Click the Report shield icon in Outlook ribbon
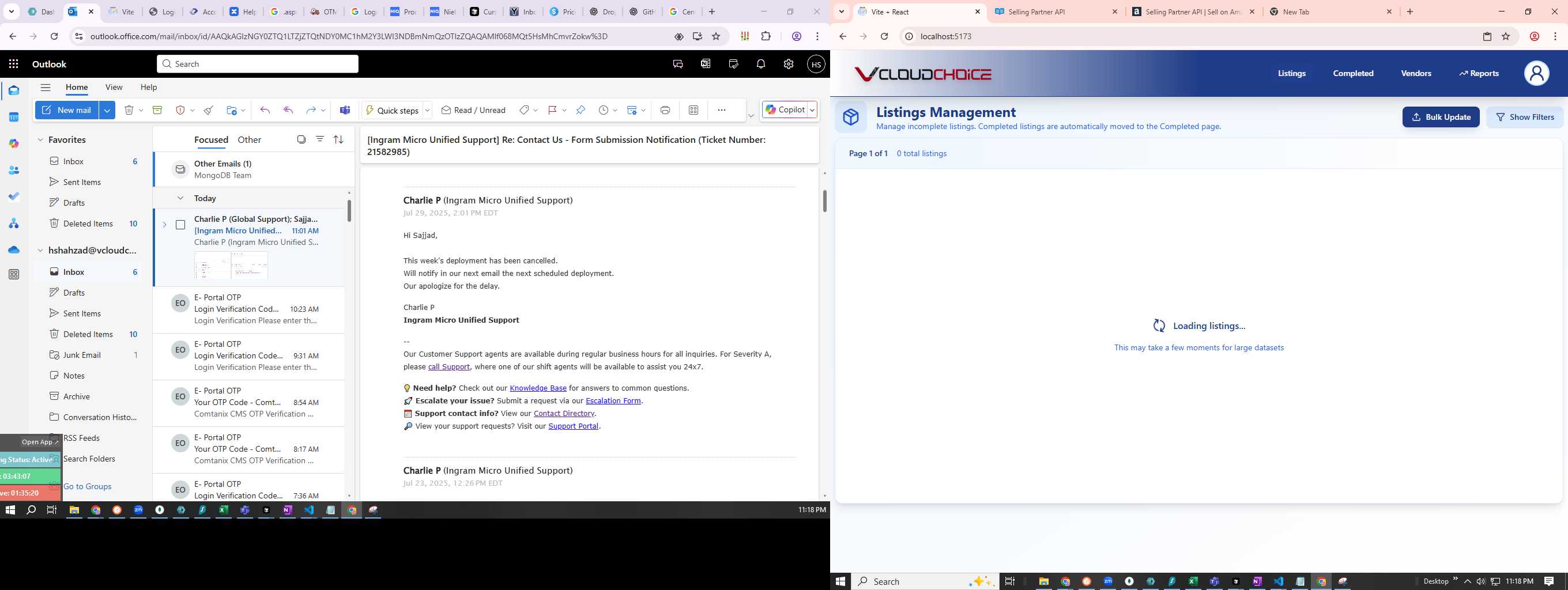This screenshot has width=1568, height=590. [x=180, y=110]
